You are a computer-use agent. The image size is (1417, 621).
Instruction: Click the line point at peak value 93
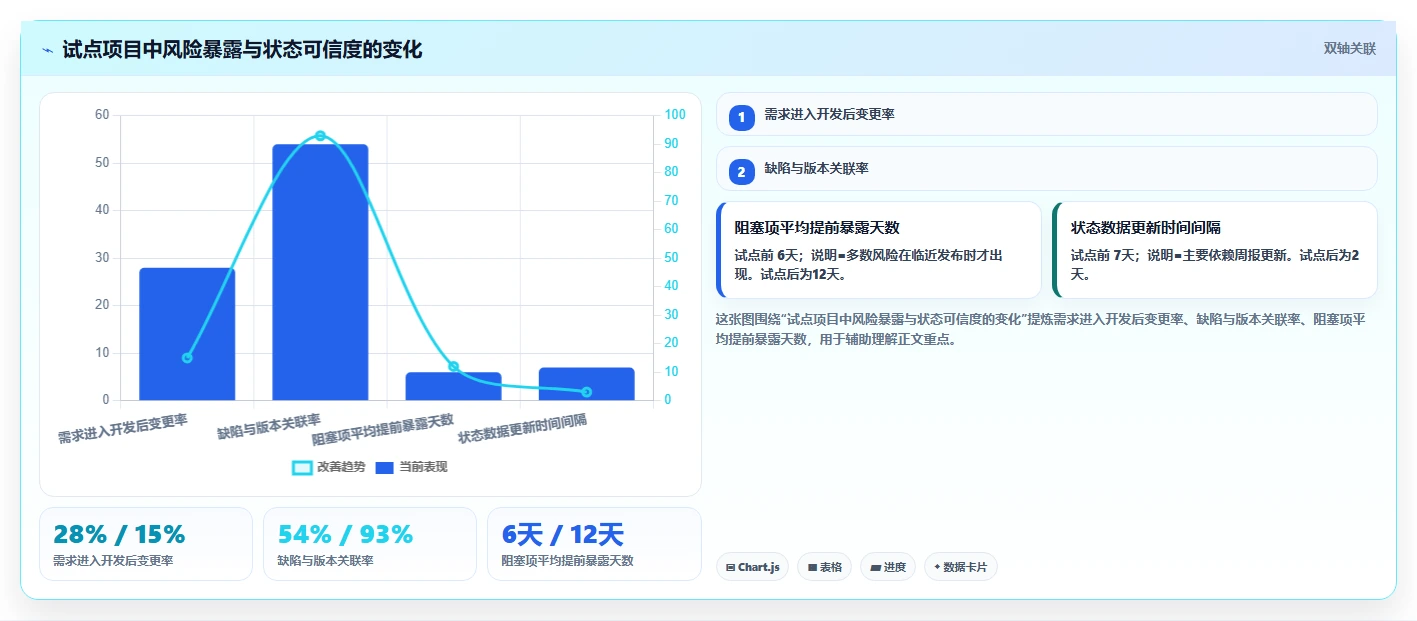320,136
